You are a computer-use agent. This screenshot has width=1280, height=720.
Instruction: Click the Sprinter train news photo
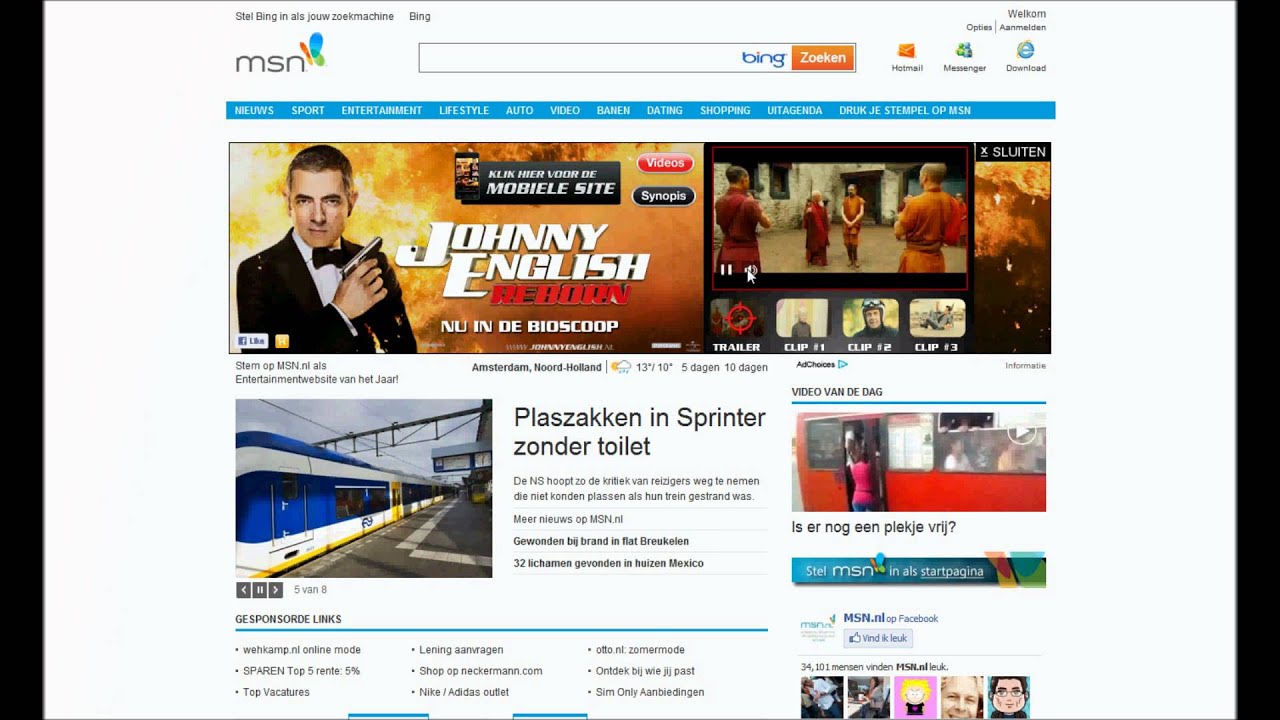tap(364, 488)
